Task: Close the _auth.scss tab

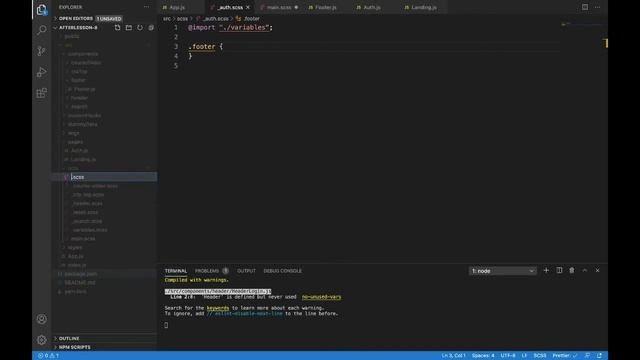Action: coord(248,7)
